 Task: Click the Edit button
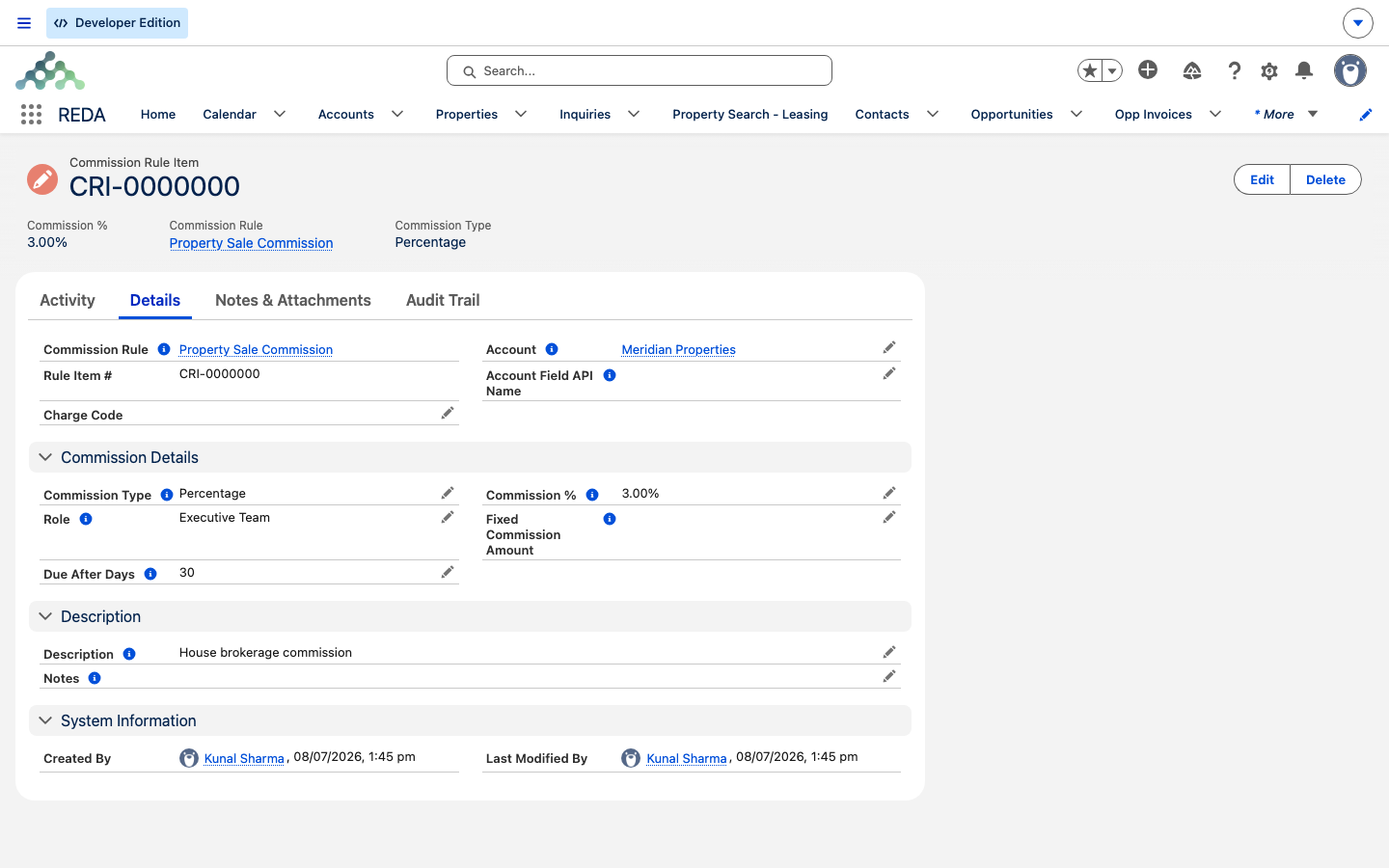click(x=1262, y=179)
